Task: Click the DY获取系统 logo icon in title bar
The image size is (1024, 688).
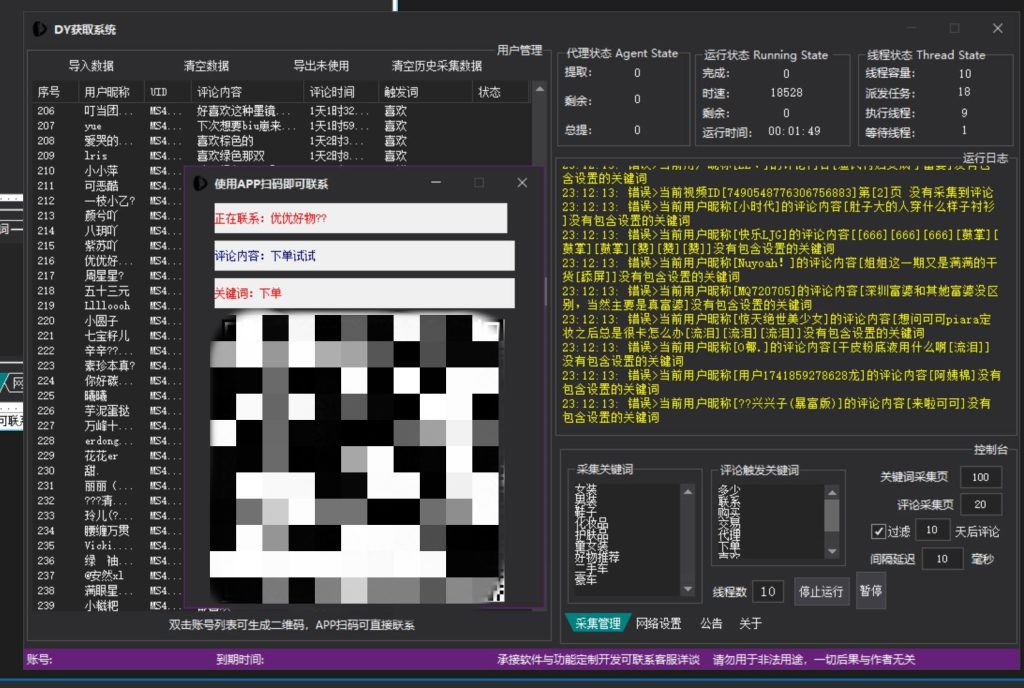Action: pos(38,29)
